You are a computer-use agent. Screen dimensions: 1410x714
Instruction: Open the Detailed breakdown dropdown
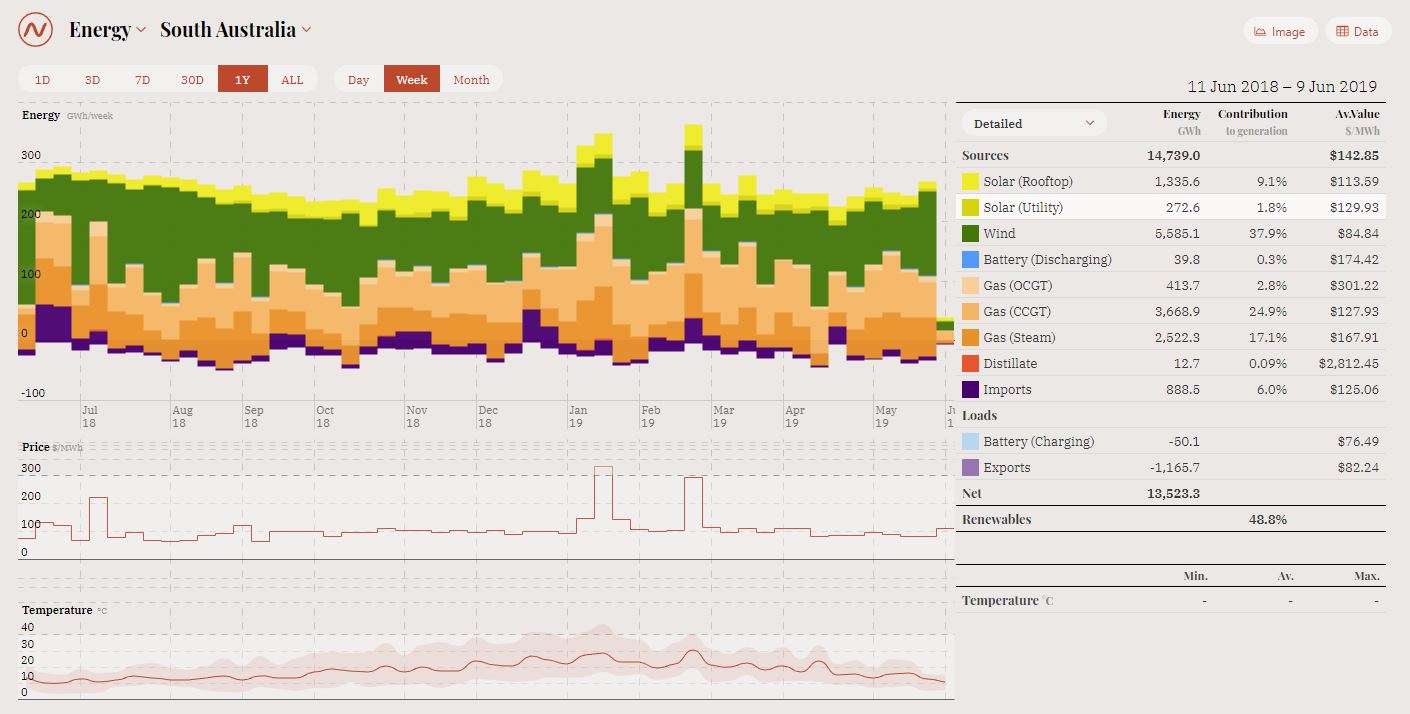pyautogui.click(x=1034, y=123)
